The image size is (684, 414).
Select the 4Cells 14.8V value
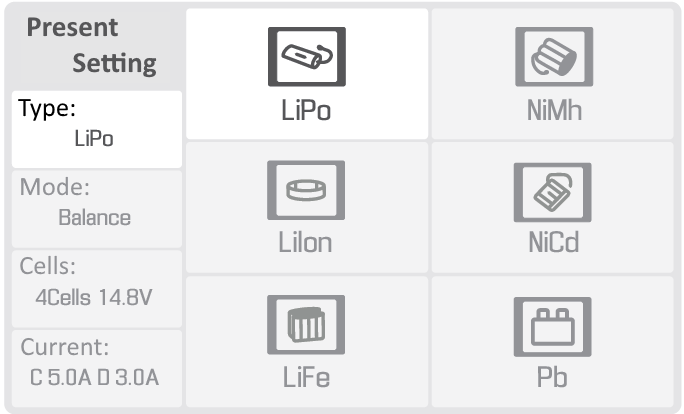tap(94, 298)
